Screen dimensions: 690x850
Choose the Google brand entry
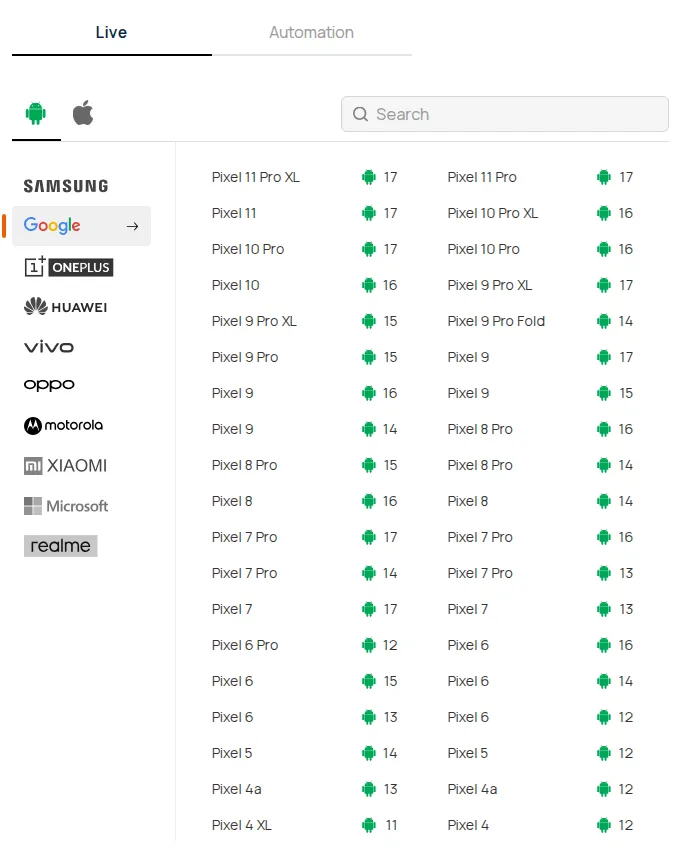(81, 226)
